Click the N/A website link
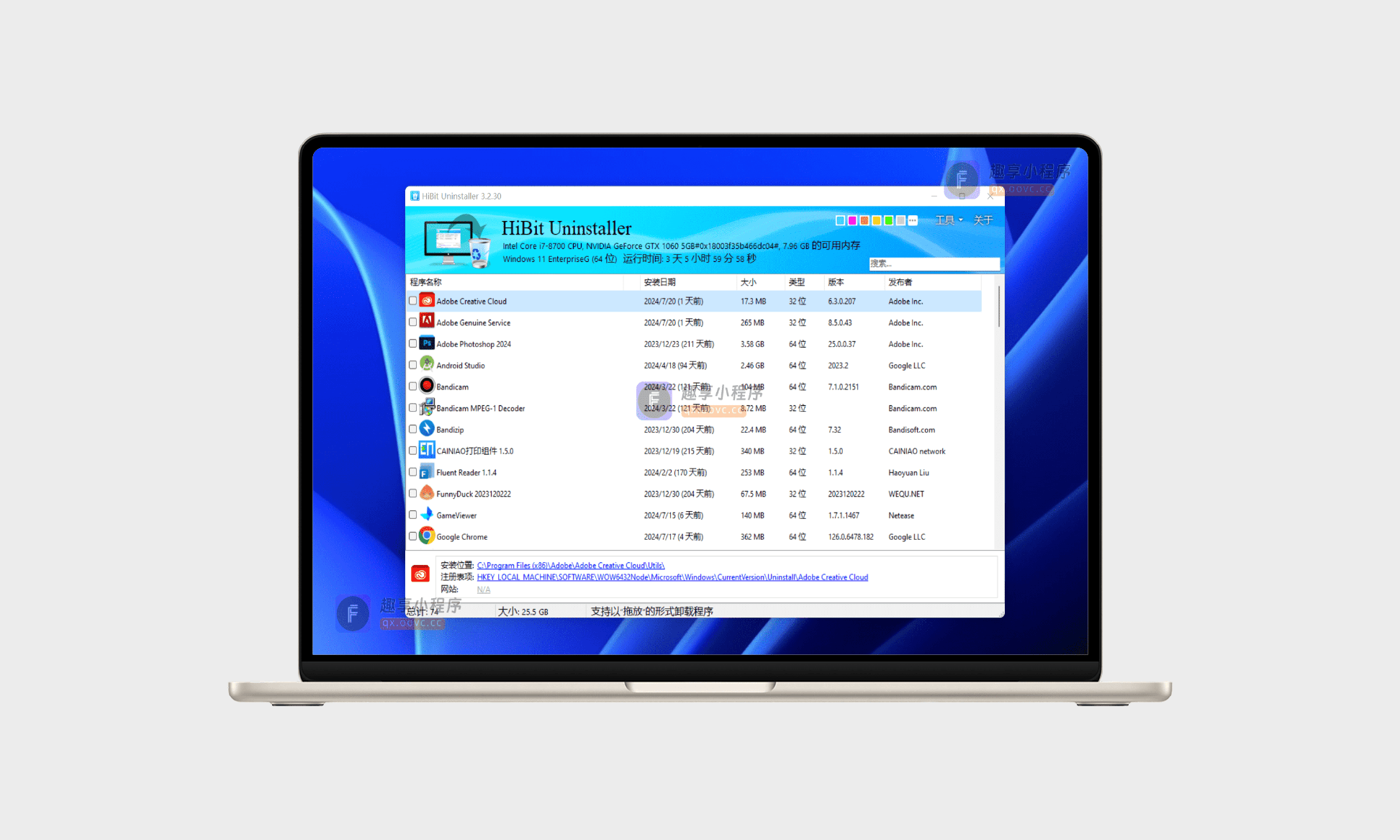The image size is (1400, 840). [484, 590]
